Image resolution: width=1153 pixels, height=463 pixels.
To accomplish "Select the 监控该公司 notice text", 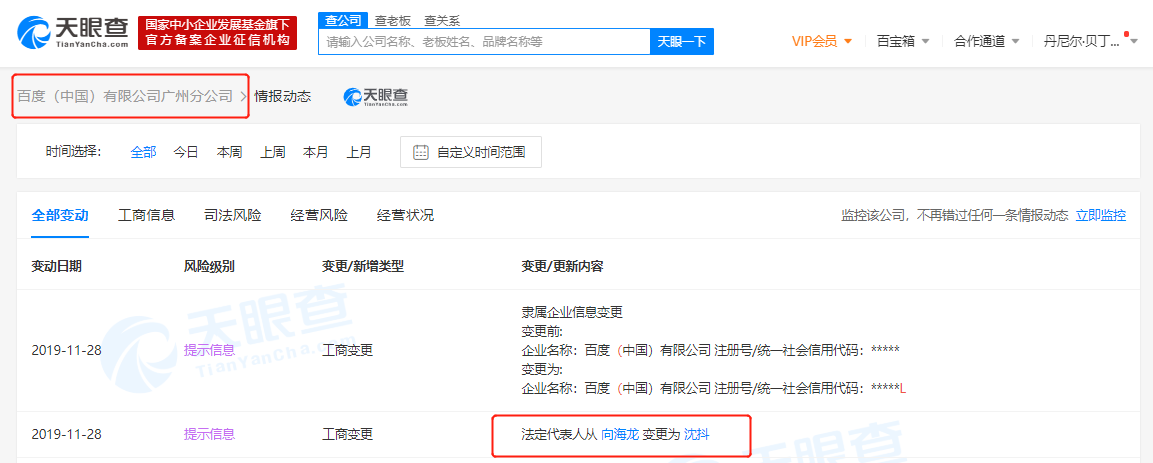I will [954, 215].
